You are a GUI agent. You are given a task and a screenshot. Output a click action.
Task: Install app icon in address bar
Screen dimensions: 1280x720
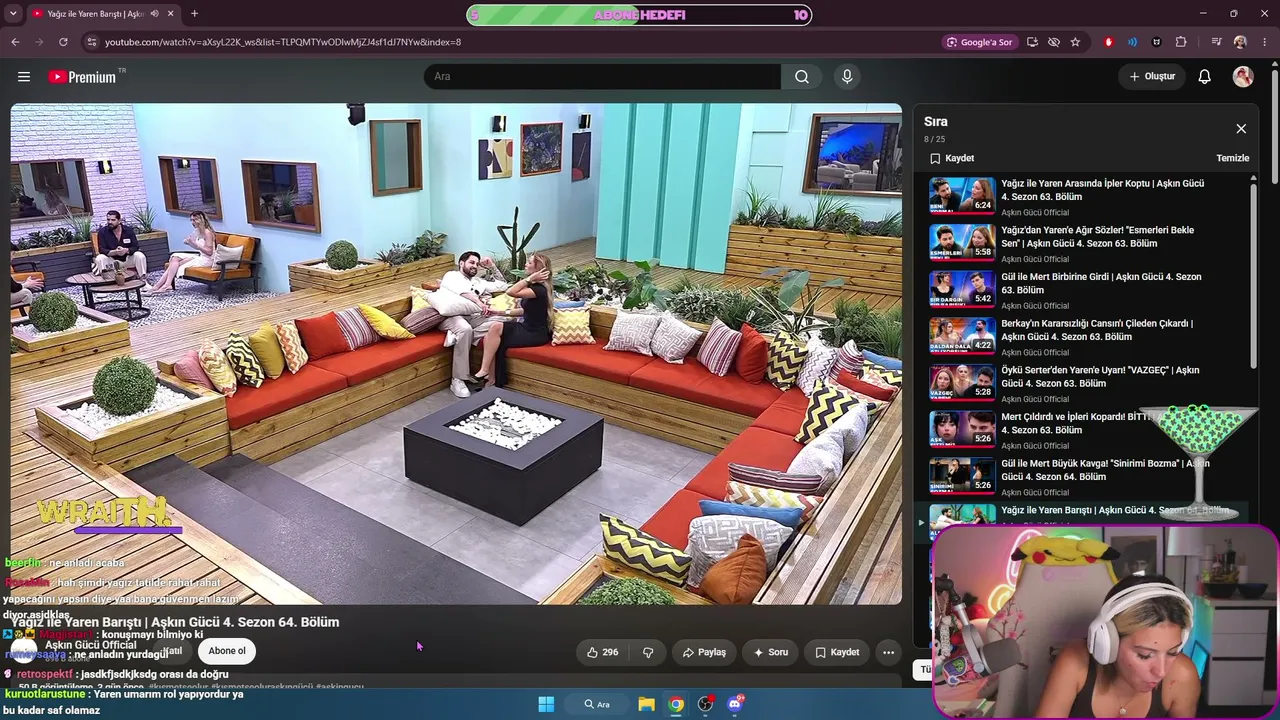tap(1032, 42)
